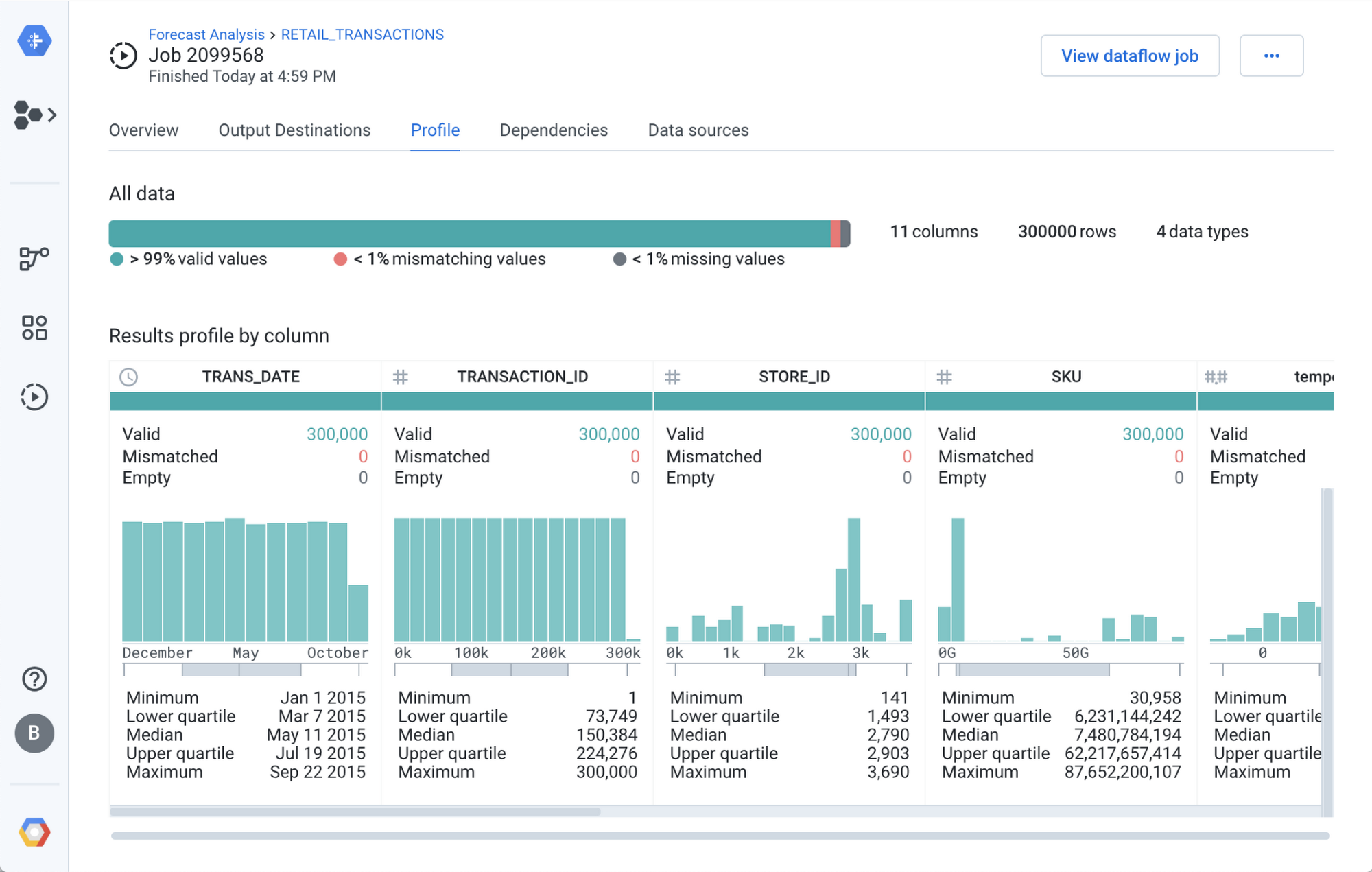Click the Data sources tab
Viewport: 1372px width, 872px height.
(x=698, y=129)
